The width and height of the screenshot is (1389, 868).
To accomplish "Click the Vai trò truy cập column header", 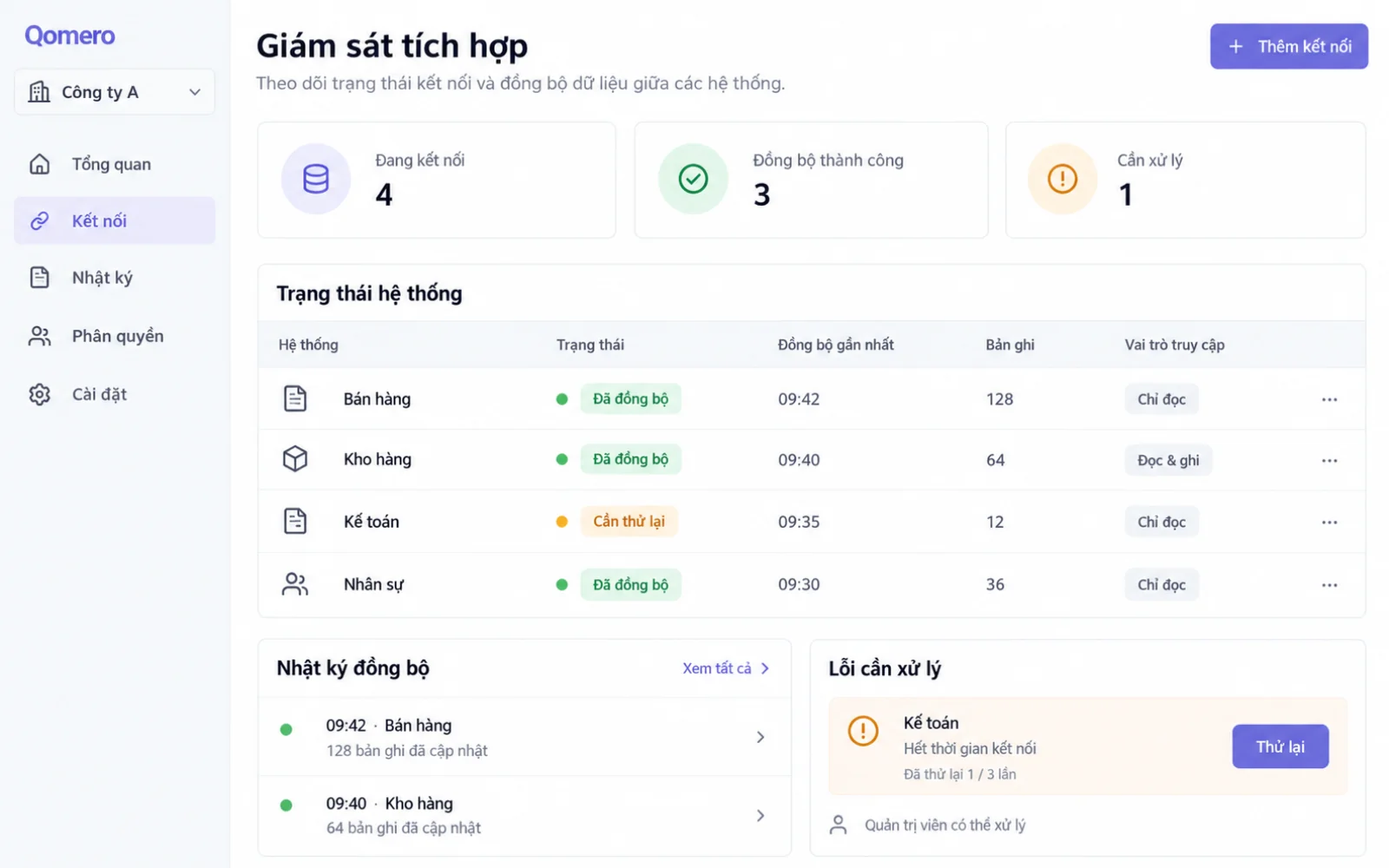I will coord(1175,345).
